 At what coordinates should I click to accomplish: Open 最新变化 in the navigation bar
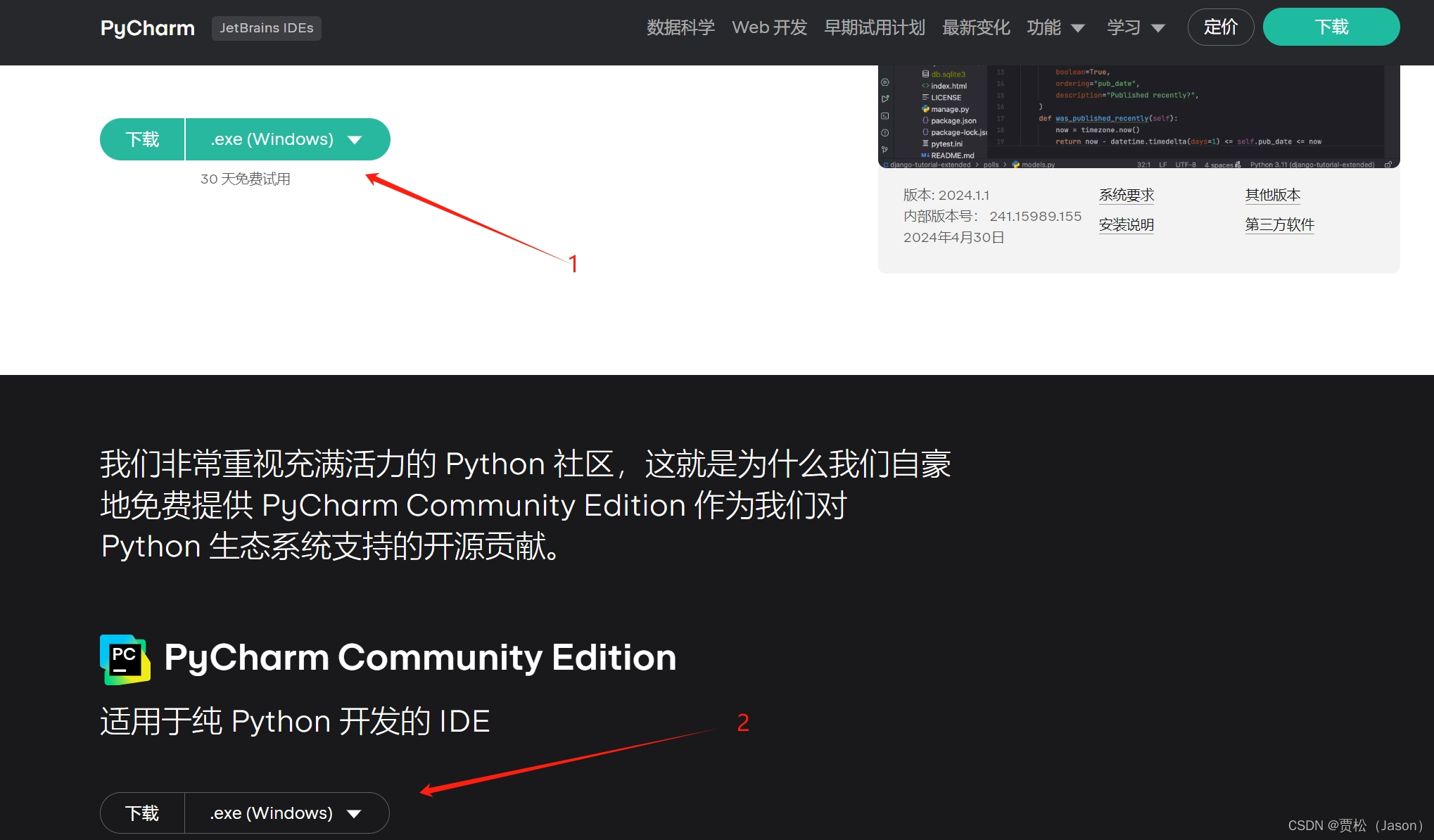click(975, 28)
